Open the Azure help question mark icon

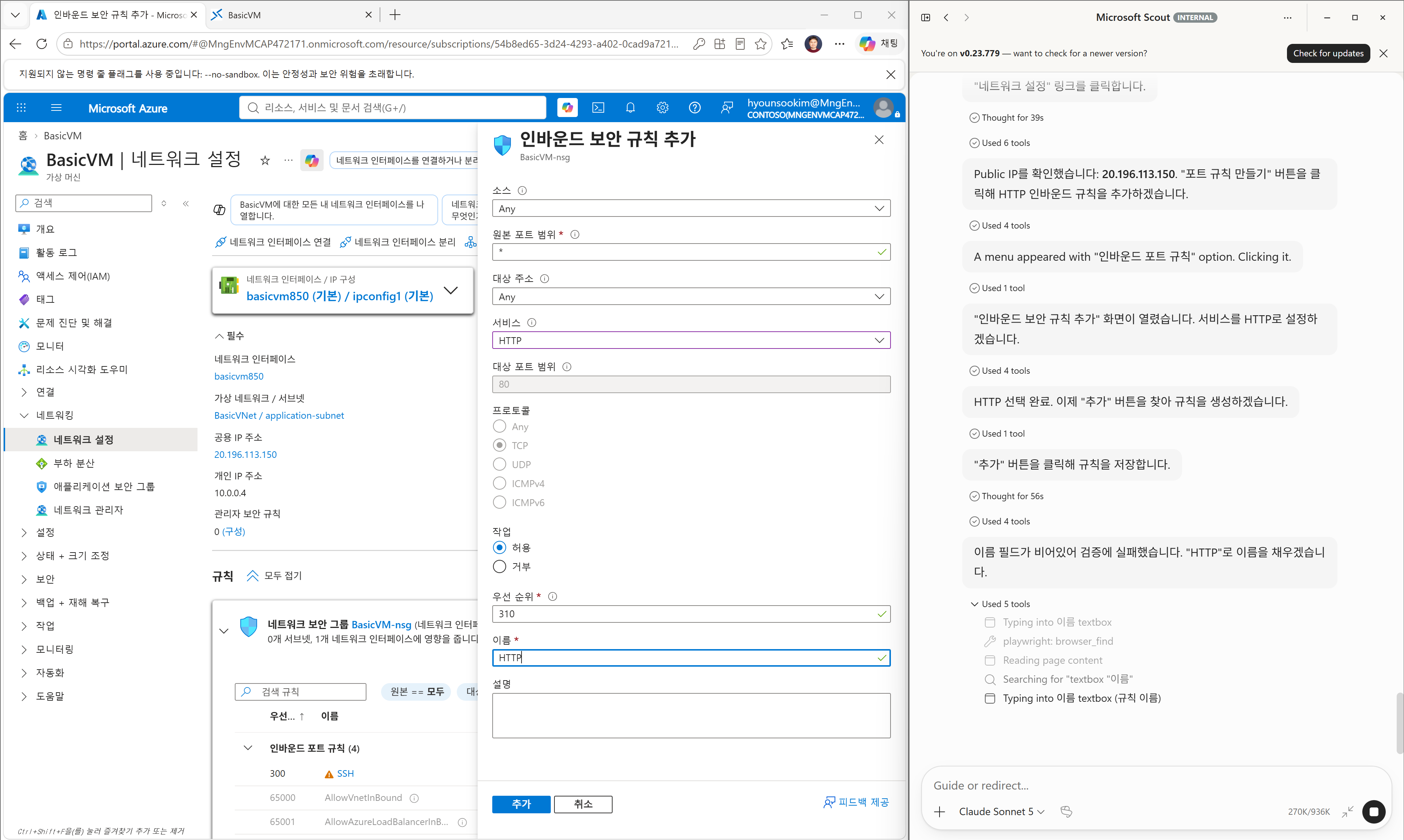[x=695, y=108]
